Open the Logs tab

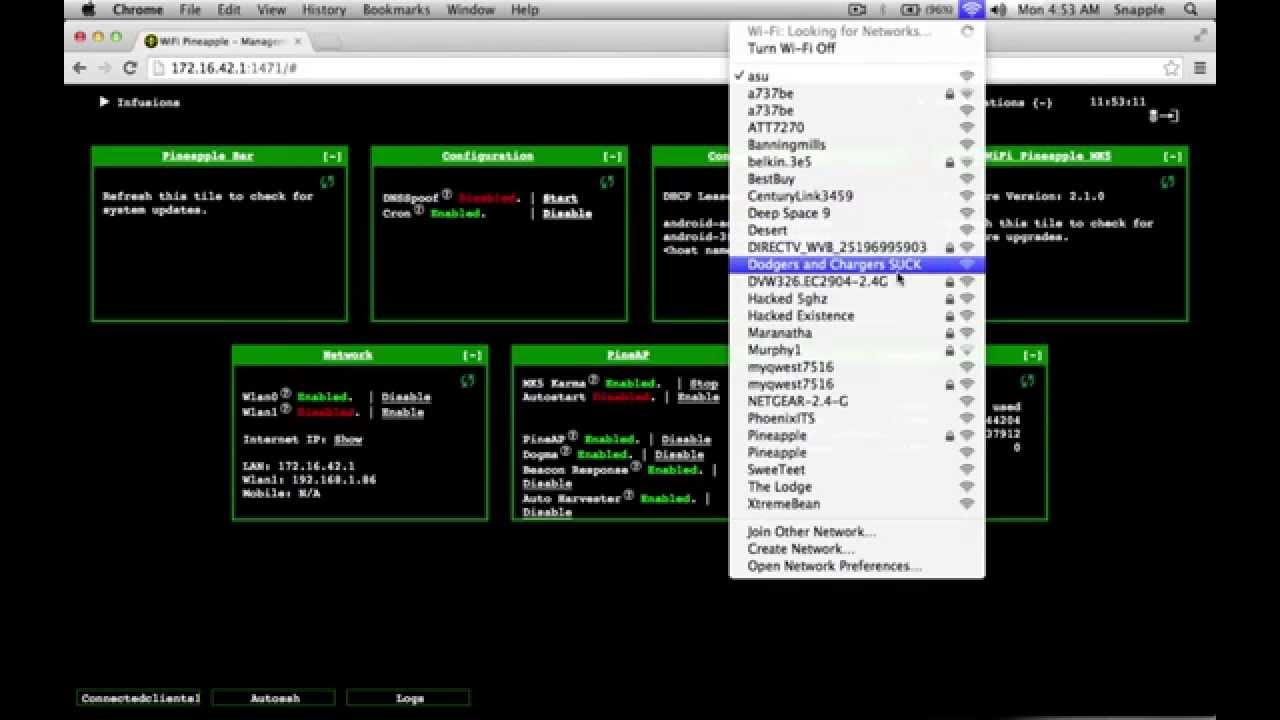click(408, 698)
